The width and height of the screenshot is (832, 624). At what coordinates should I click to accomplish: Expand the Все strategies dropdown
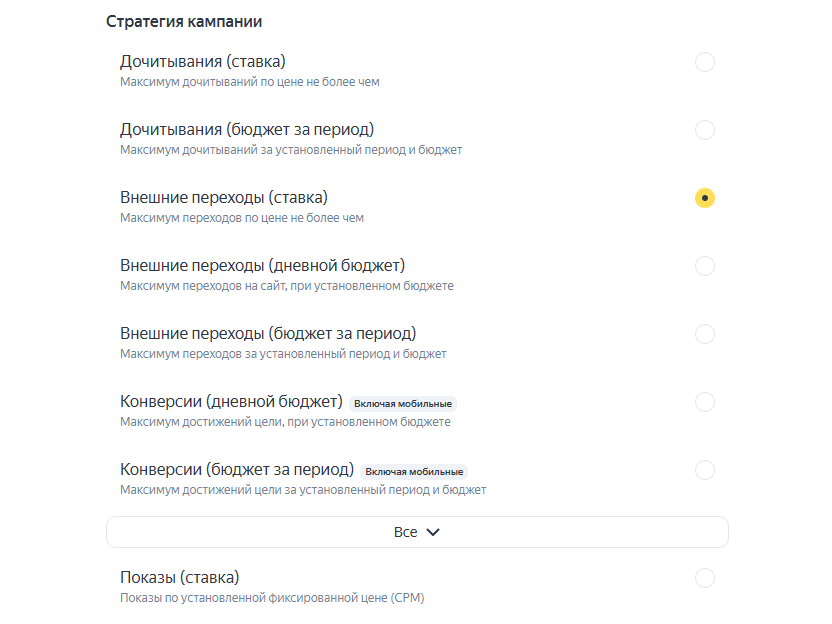pos(417,532)
